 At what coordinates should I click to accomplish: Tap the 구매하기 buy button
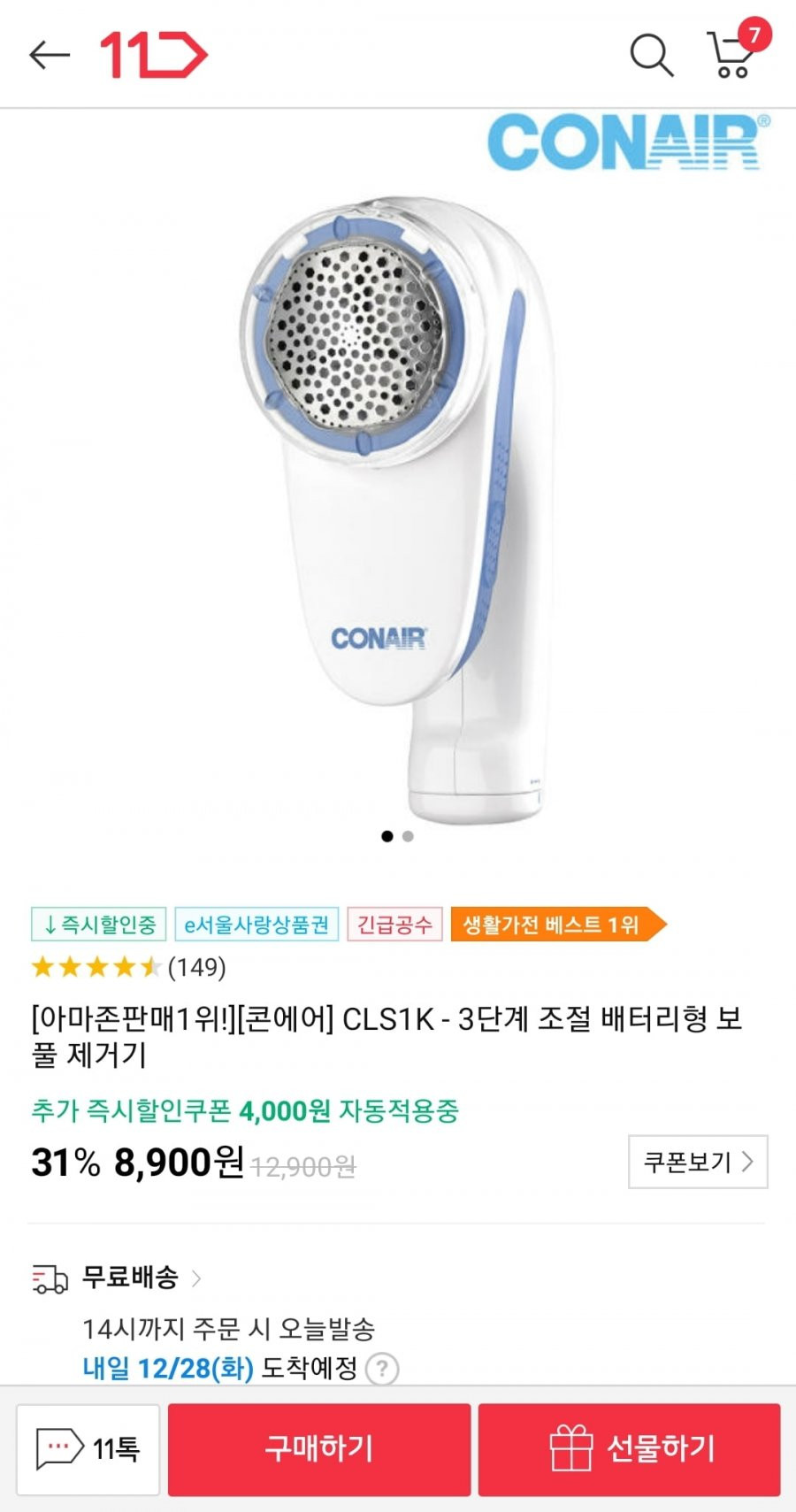coord(319,1449)
